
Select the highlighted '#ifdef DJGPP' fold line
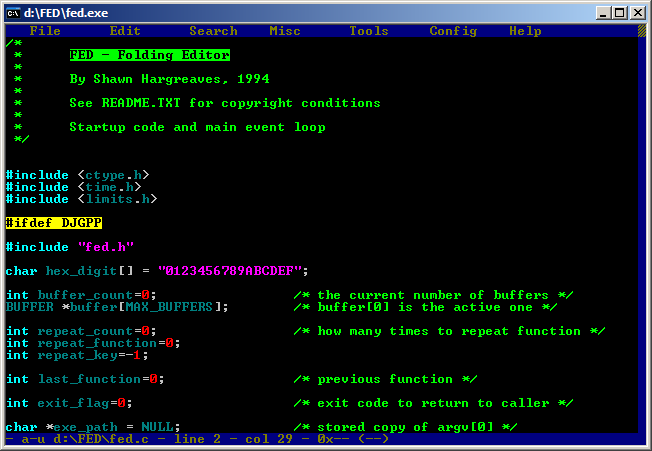[53, 223]
